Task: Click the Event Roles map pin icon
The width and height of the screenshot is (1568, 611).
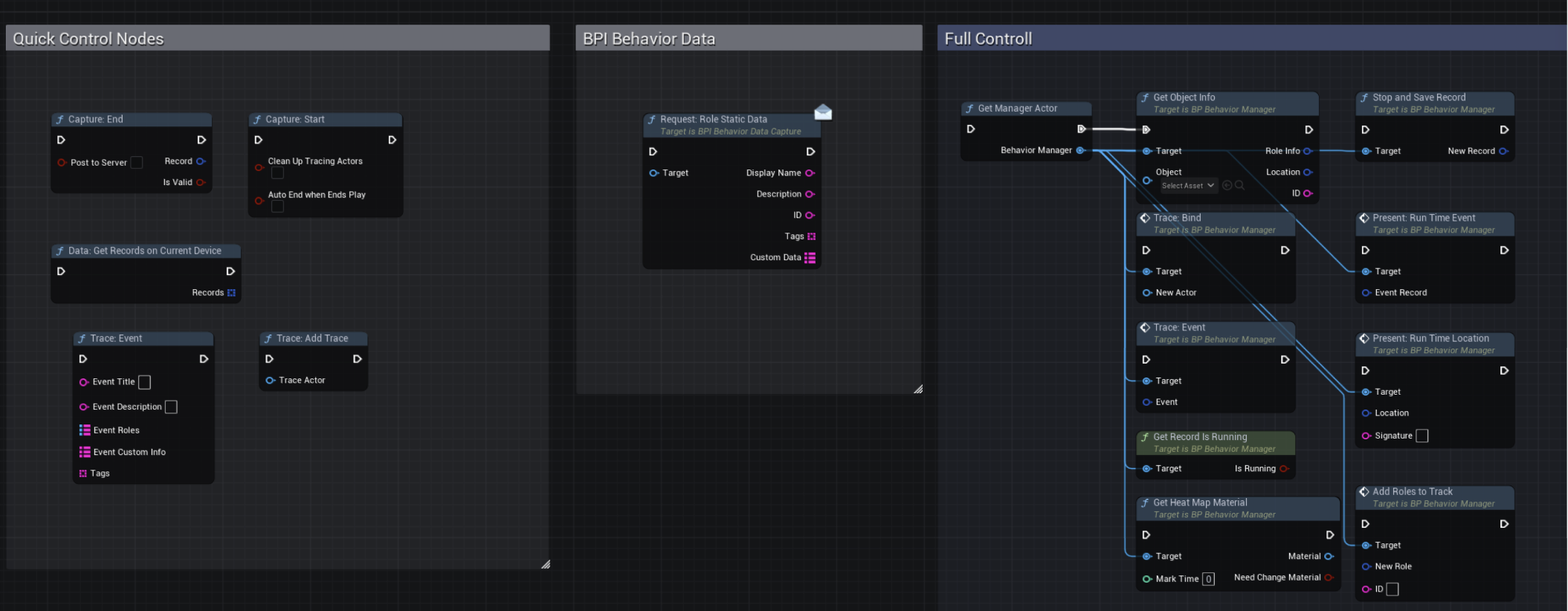Action: [85, 430]
